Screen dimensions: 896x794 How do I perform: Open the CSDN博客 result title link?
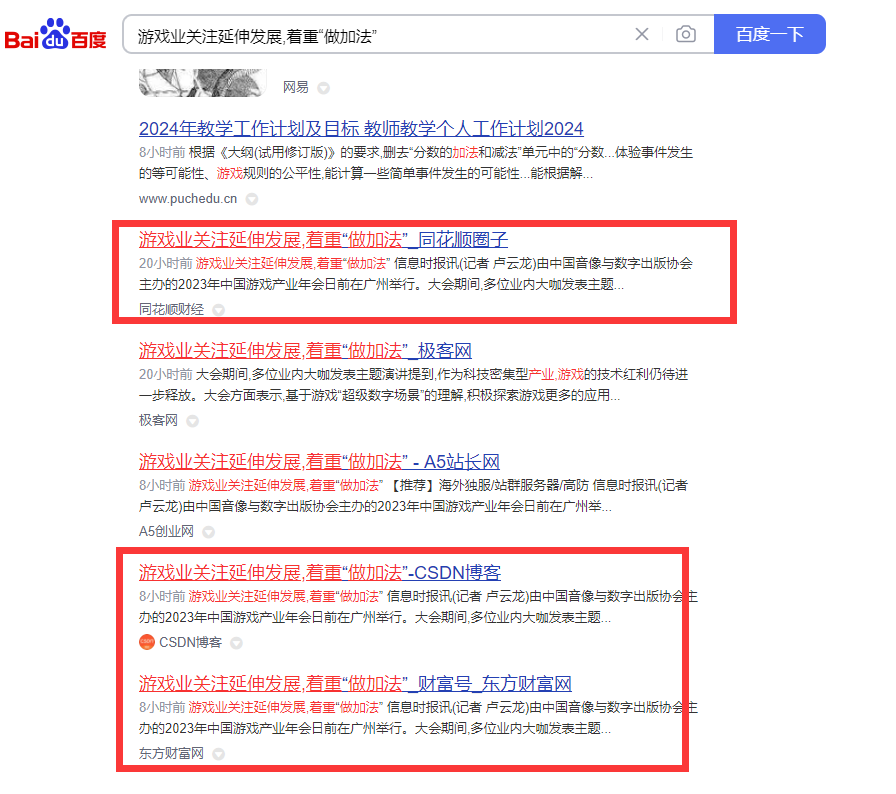point(320,572)
